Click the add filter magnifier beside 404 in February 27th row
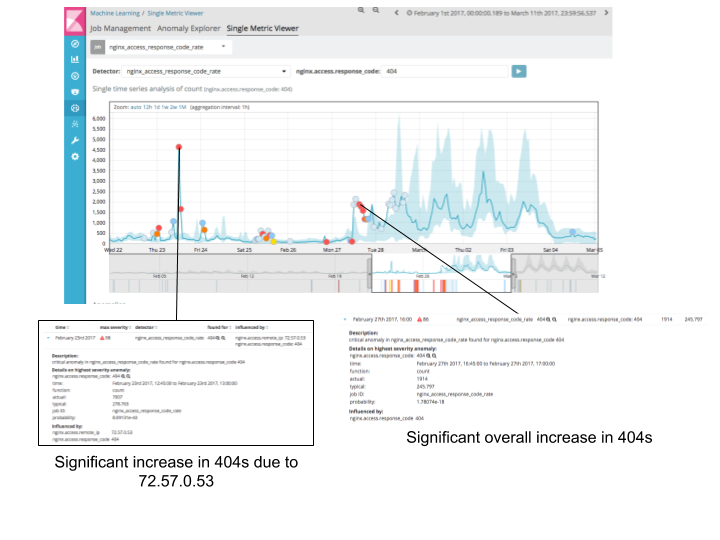Viewport: 720px width, 540px height. point(548,319)
